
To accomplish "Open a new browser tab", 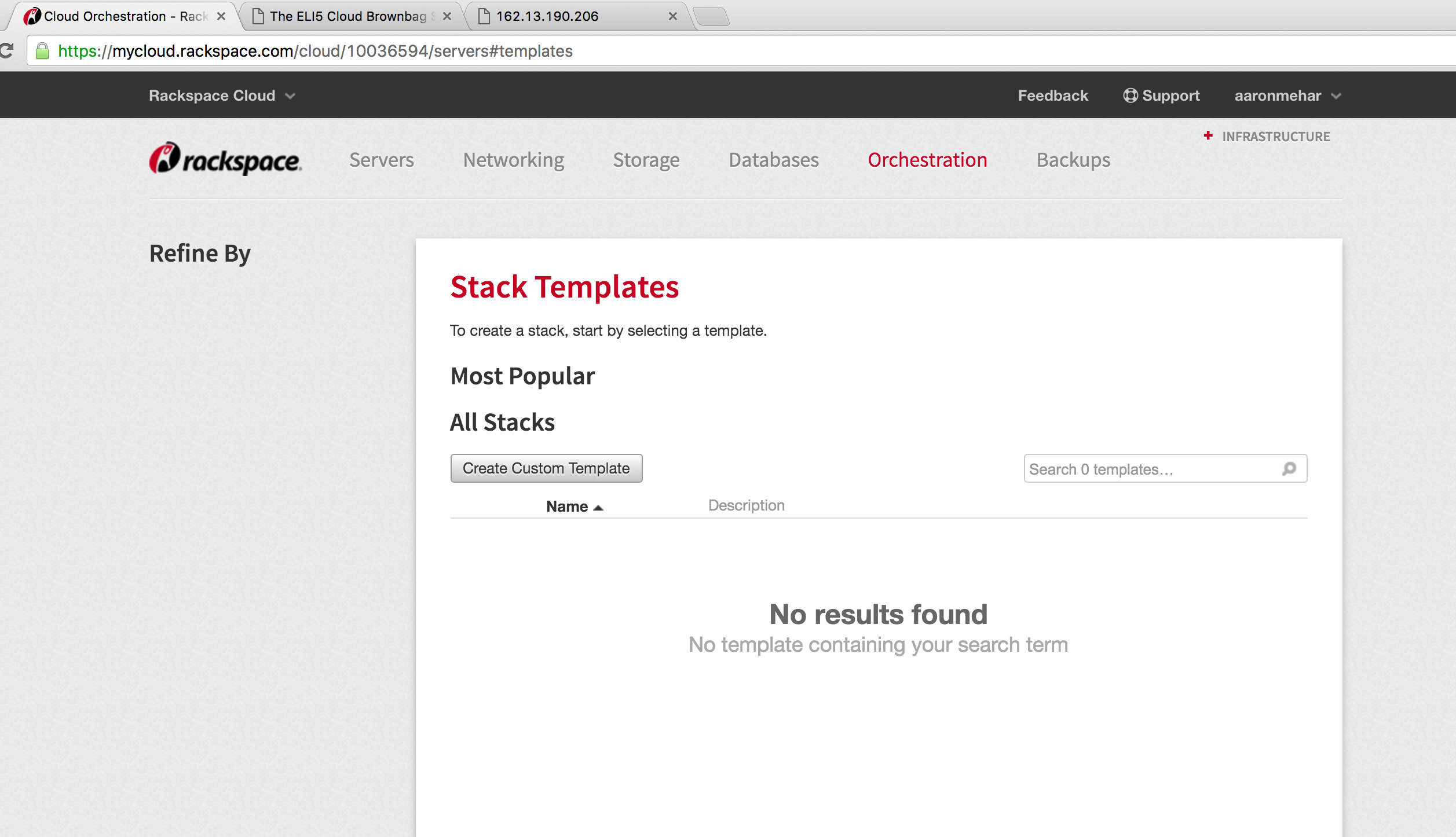I will 711,16.
